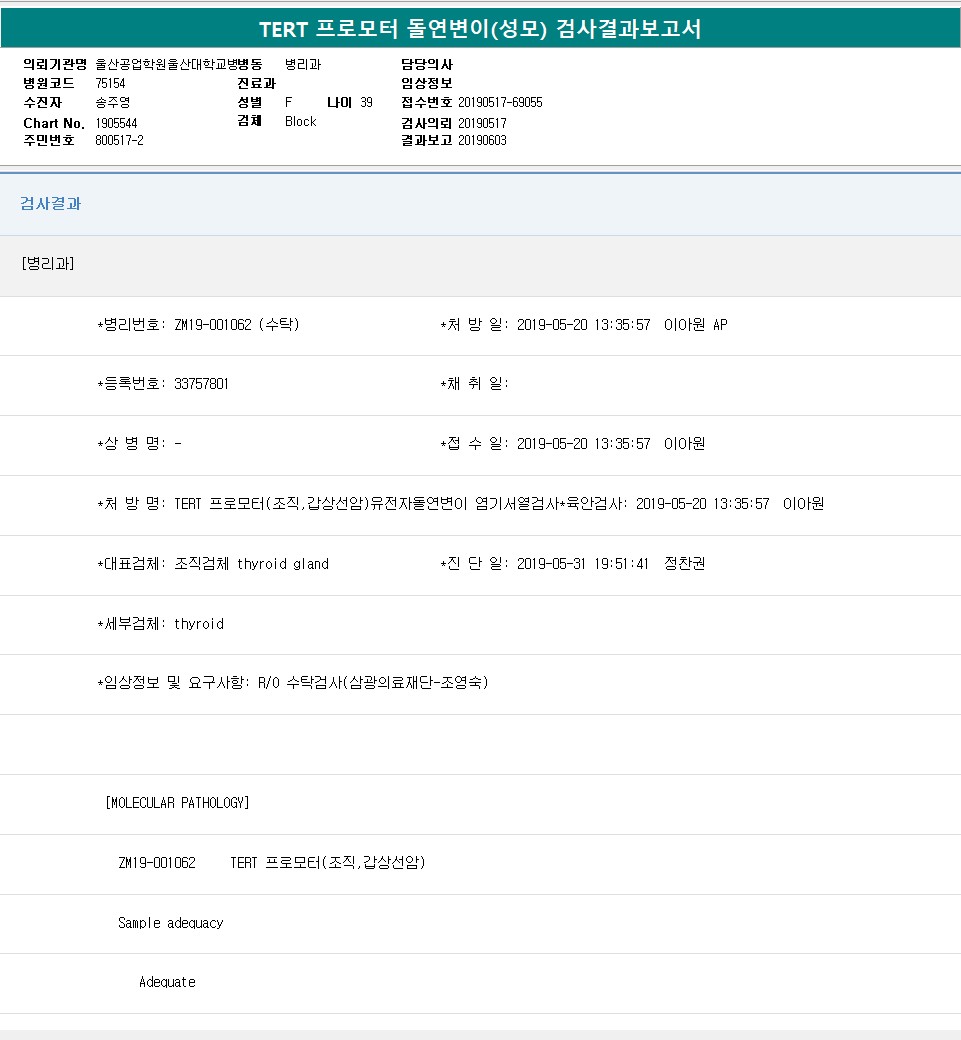The height and width of the screenshot is (1040, 961).
Task: Click the TERT 프로모터 검사결과보고서 title banner
Action: tap(480, 29)
